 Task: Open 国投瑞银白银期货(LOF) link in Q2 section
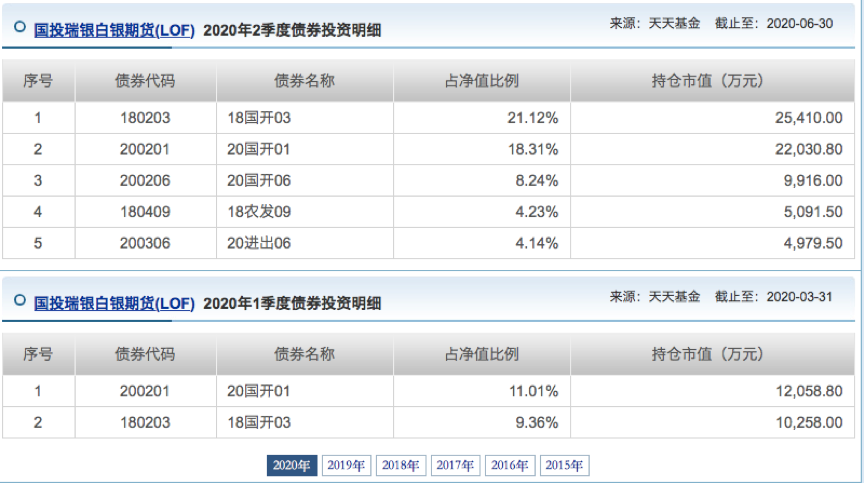(114, 30)
